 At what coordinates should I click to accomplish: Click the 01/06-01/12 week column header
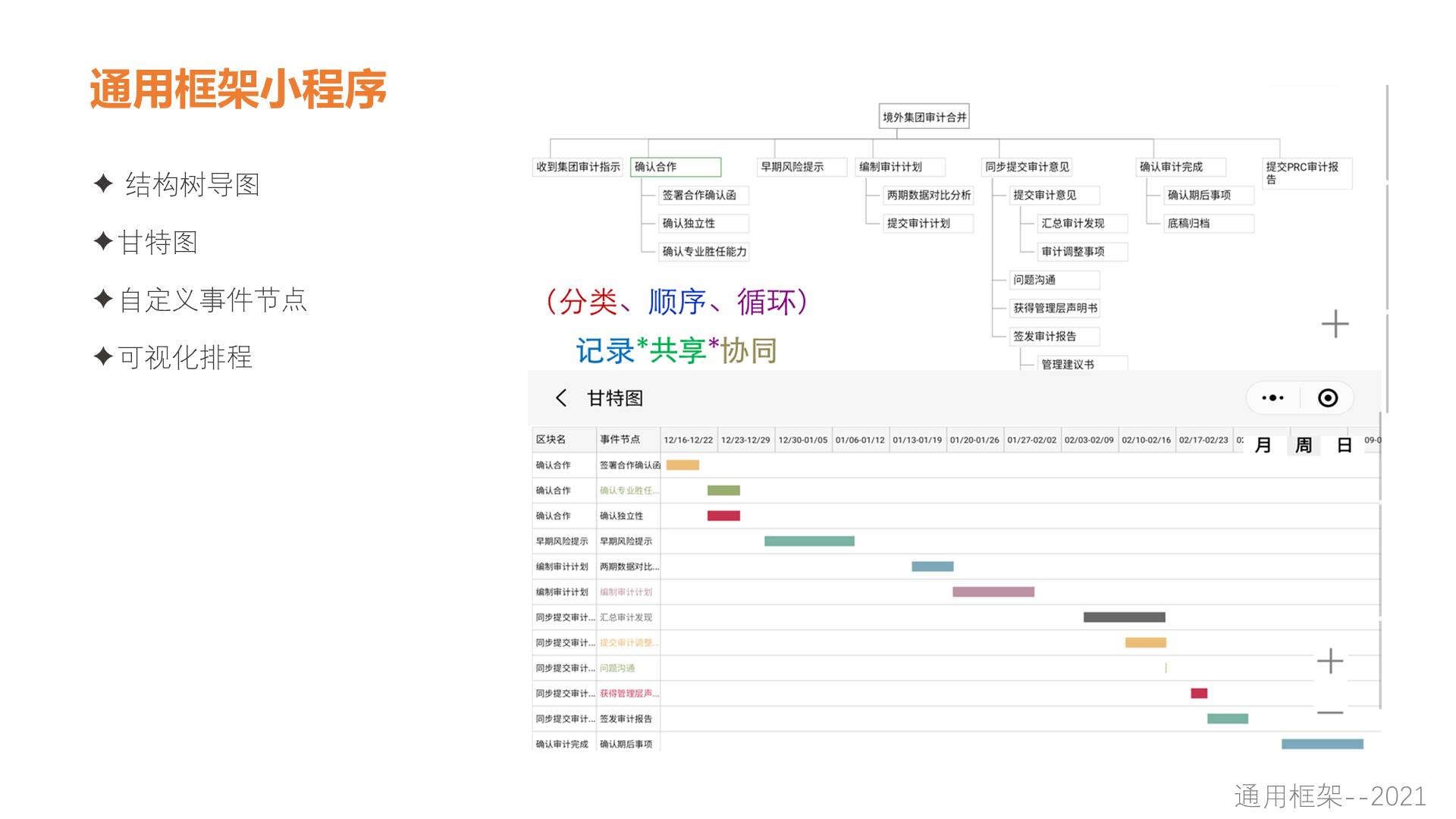pos(860,440)
